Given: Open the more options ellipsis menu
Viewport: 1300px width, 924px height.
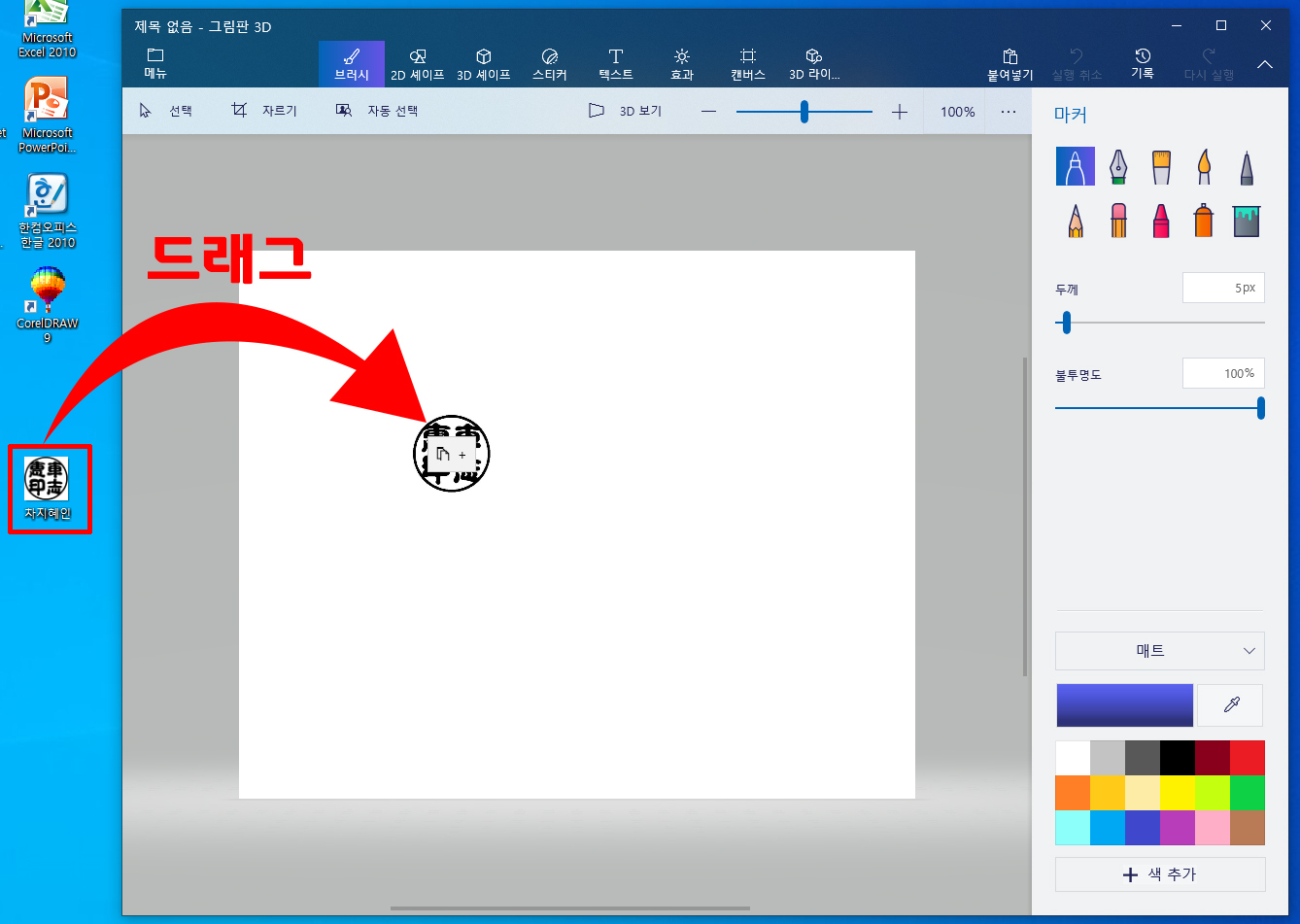Looking at the screenshot, I should tap(1009, 112).
